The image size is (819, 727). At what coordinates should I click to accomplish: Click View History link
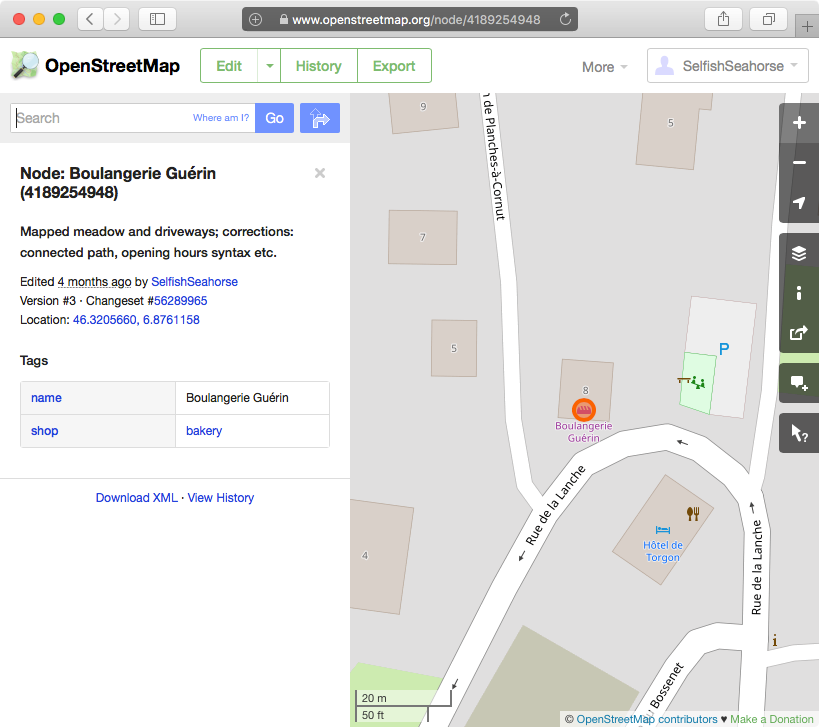[x=220, y=498]
